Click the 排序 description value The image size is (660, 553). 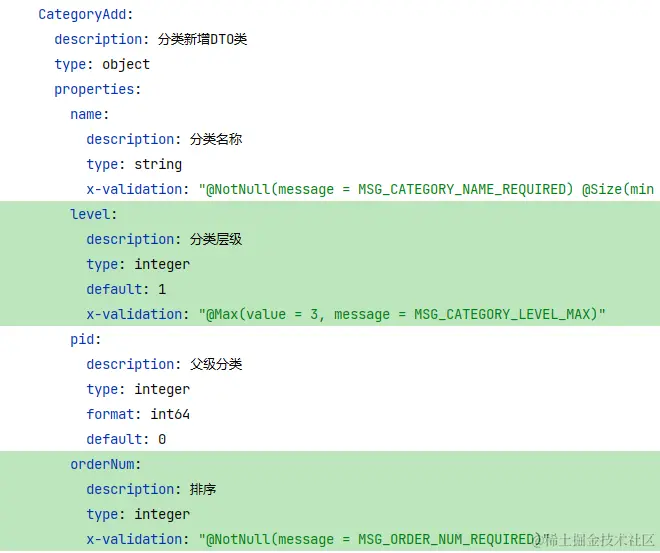click(203, 489)
